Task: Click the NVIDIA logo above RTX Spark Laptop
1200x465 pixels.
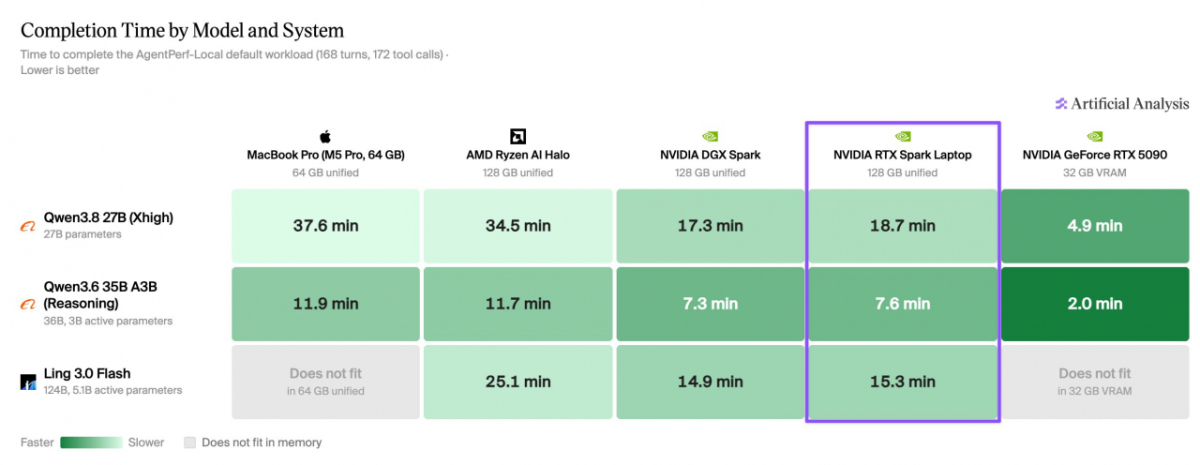Action: [902, 136]
